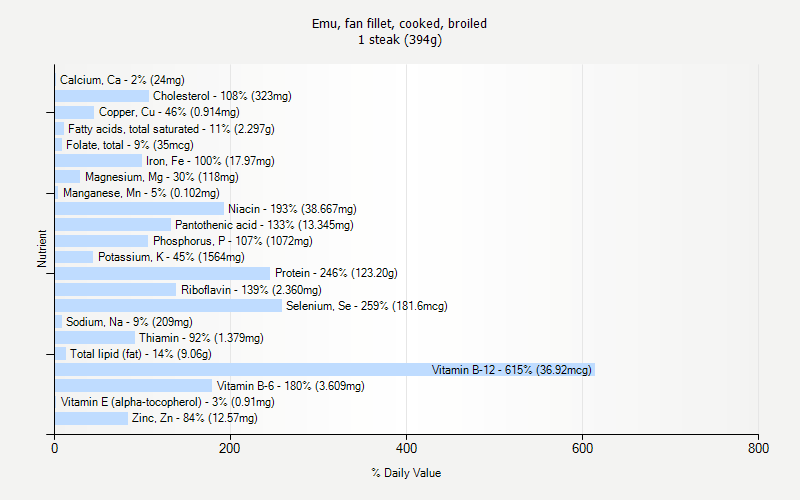This screenshot has width=800, height=500.
Task: Select the Phosphorus, P bar
Action: pos(101,241)
